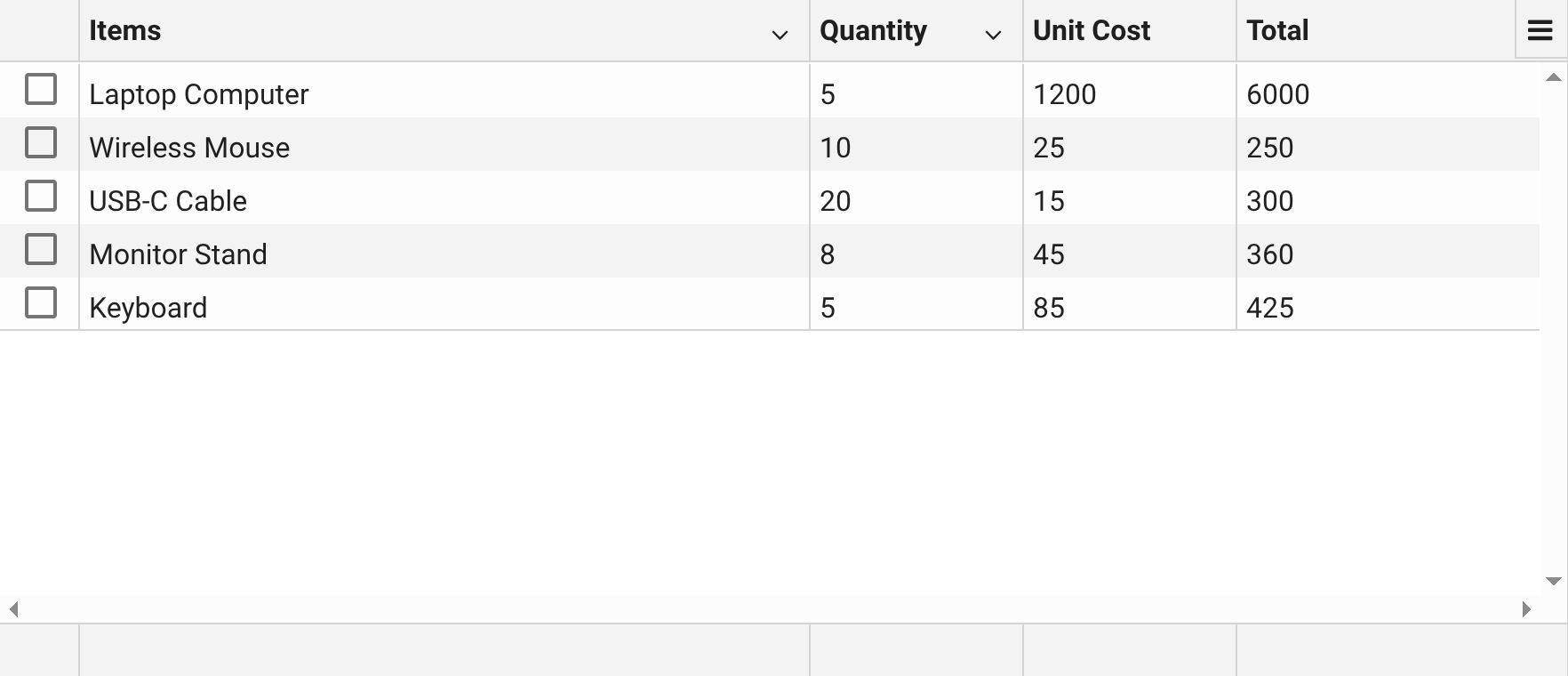
Task: Open the Quantity column dropdown
Action: [993, 36]
